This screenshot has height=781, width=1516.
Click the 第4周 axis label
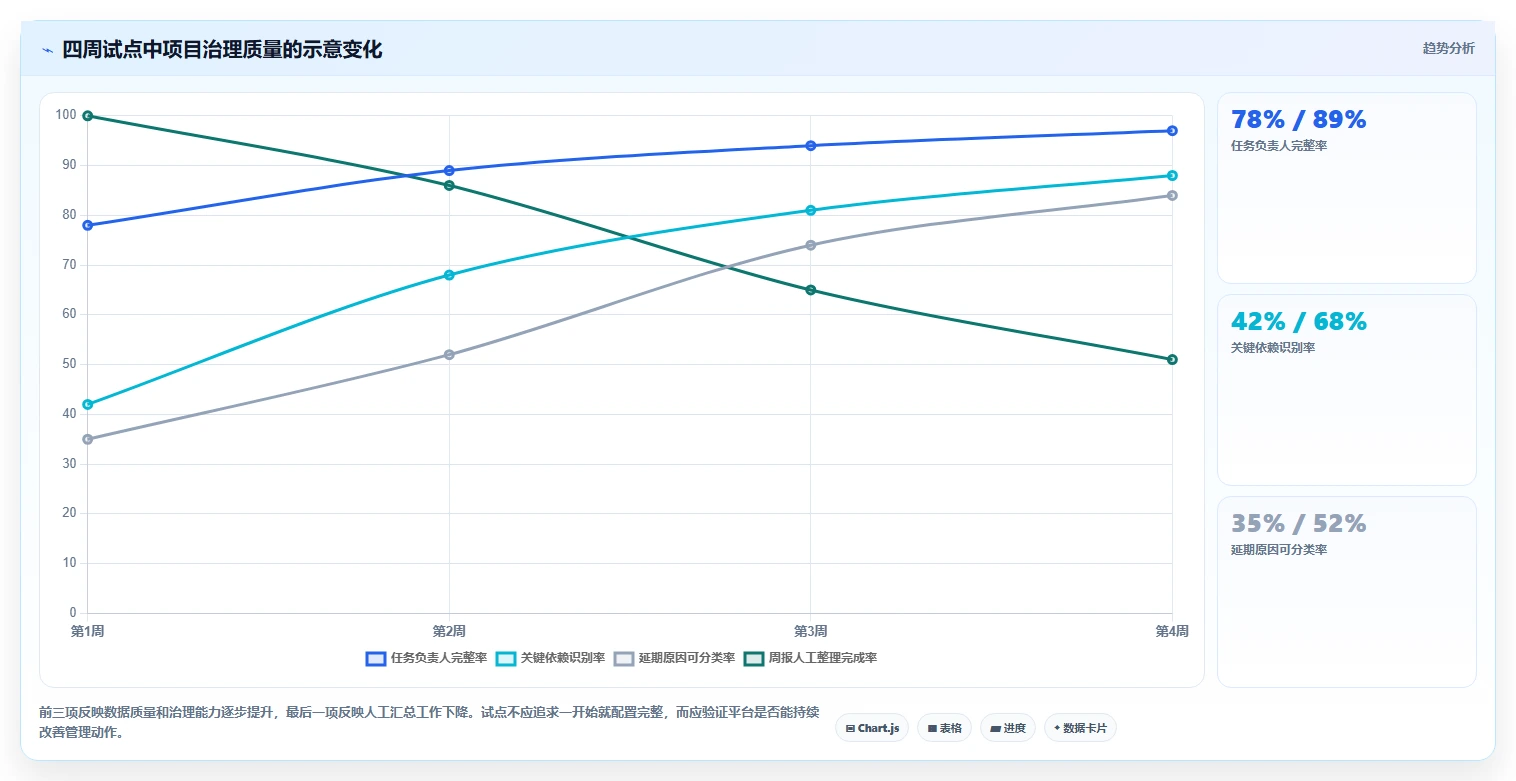click(x=1172, y=631)
